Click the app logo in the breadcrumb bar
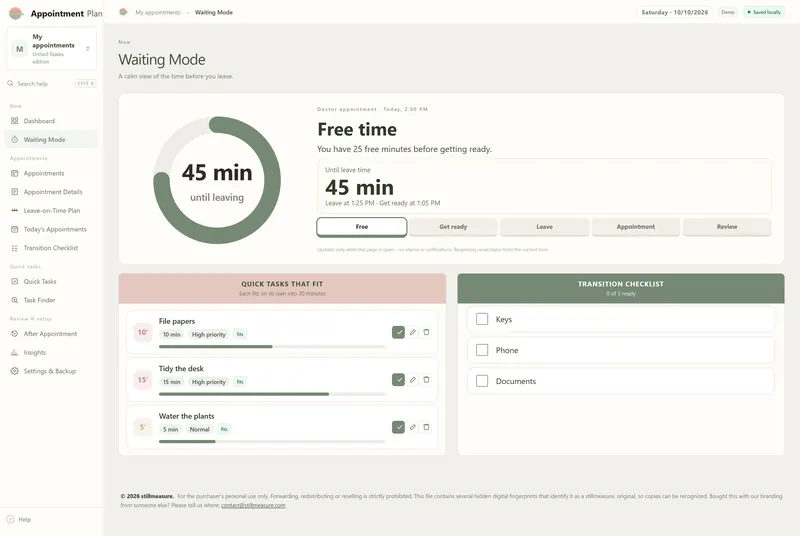 [123, 12]
